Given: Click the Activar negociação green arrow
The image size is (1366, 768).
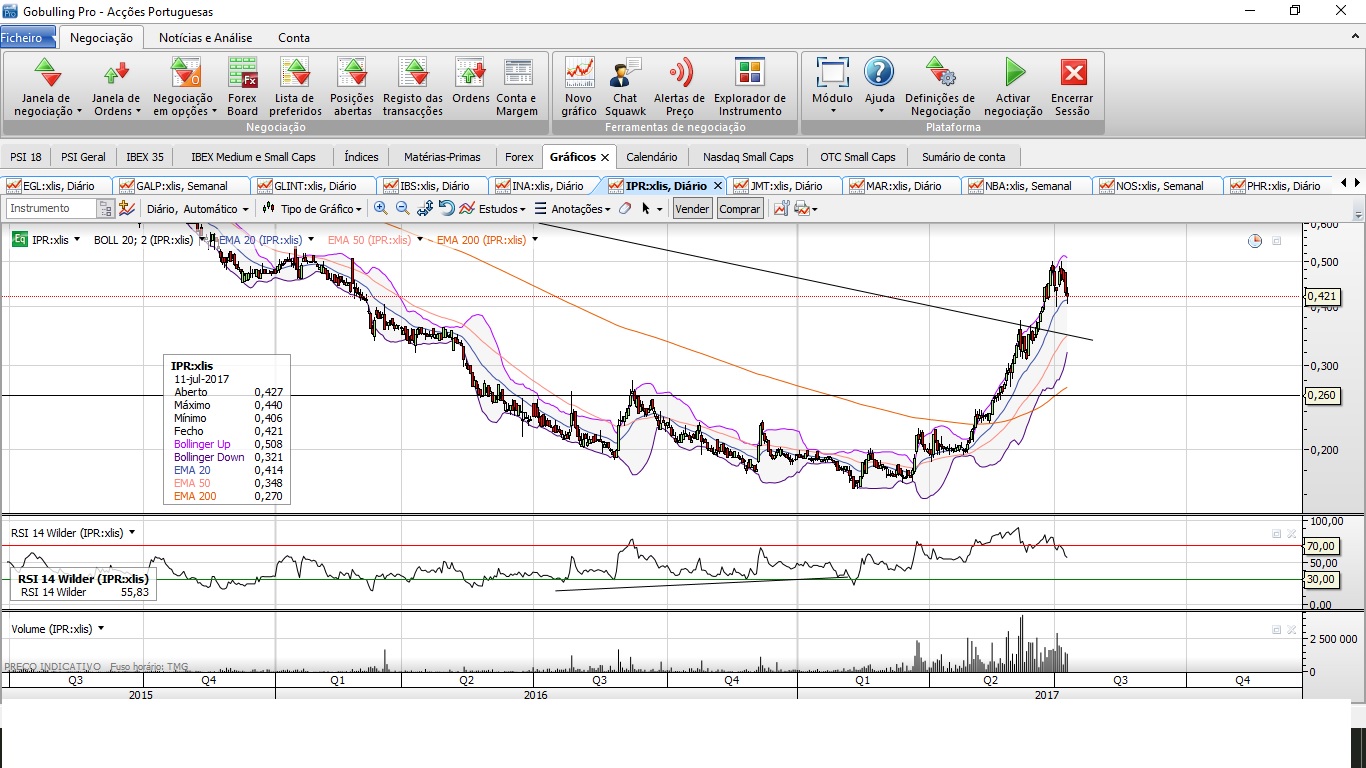Looking at the screenshot, I should tap(1014, 86).
